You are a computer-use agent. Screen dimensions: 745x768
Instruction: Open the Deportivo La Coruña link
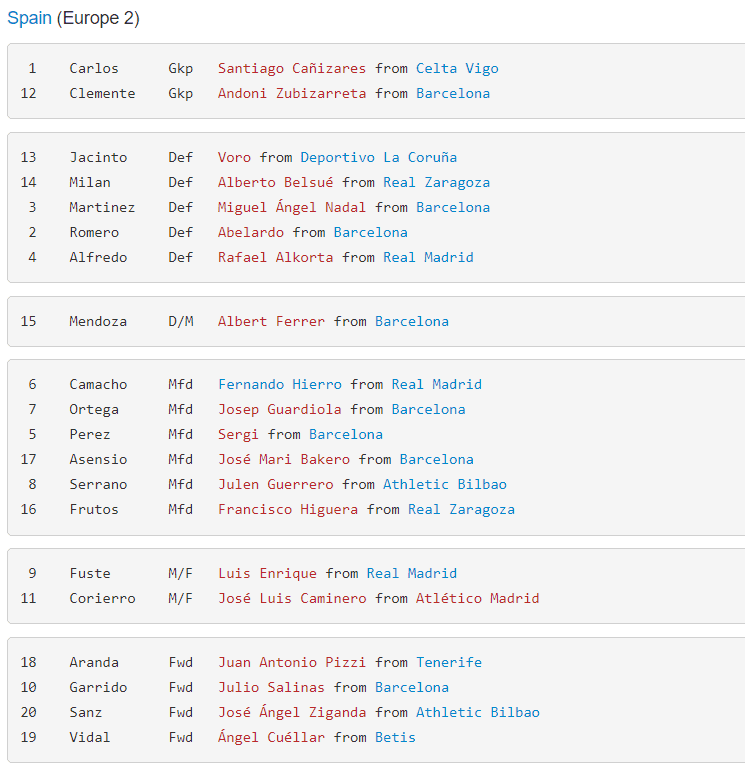(379, 157)
